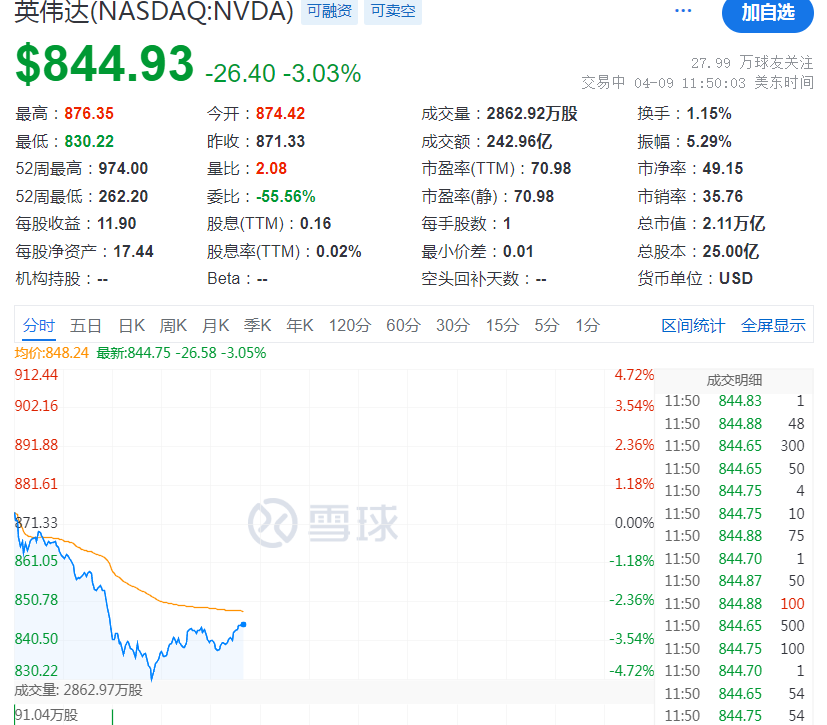Switch chart to 60分 interval

click(403, 325)
